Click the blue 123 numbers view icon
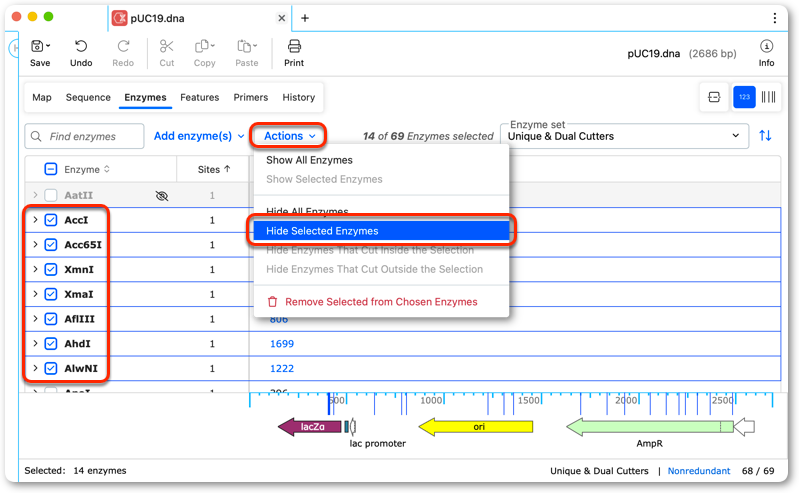Viewport: 799px width, 493px height. tap(744, 97)
